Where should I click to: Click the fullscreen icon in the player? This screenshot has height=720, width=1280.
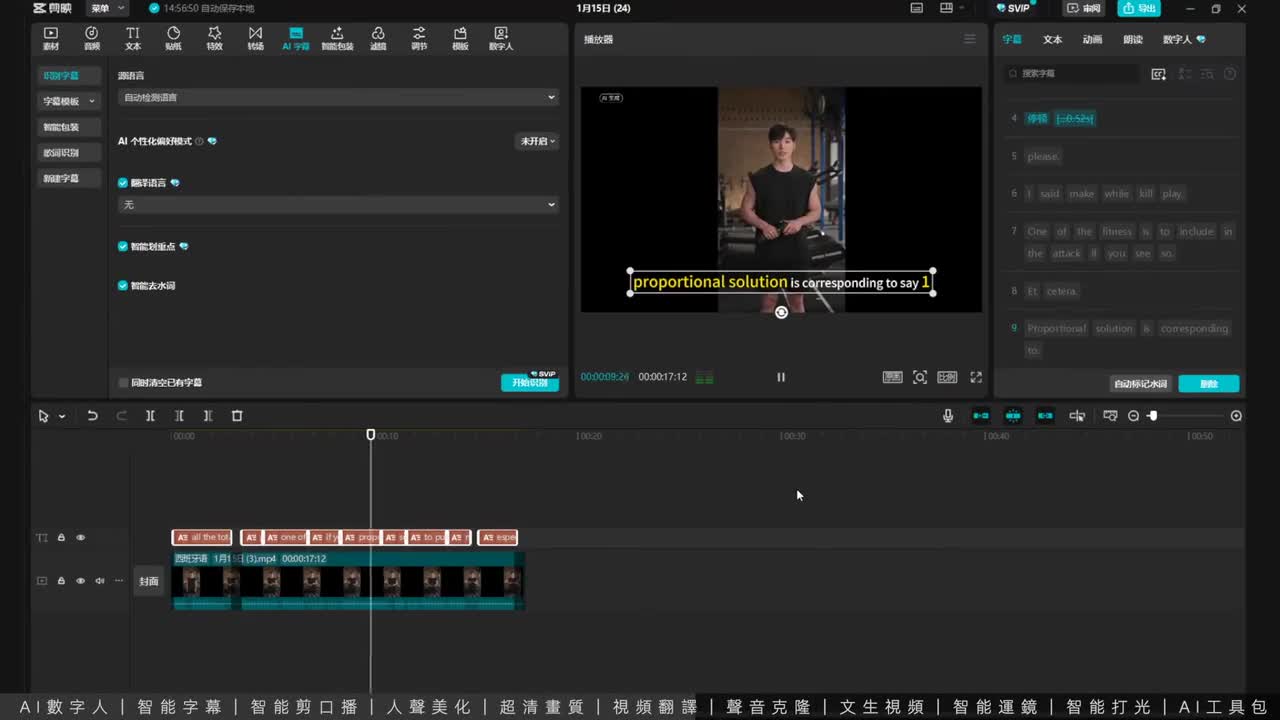coord(976,377)
